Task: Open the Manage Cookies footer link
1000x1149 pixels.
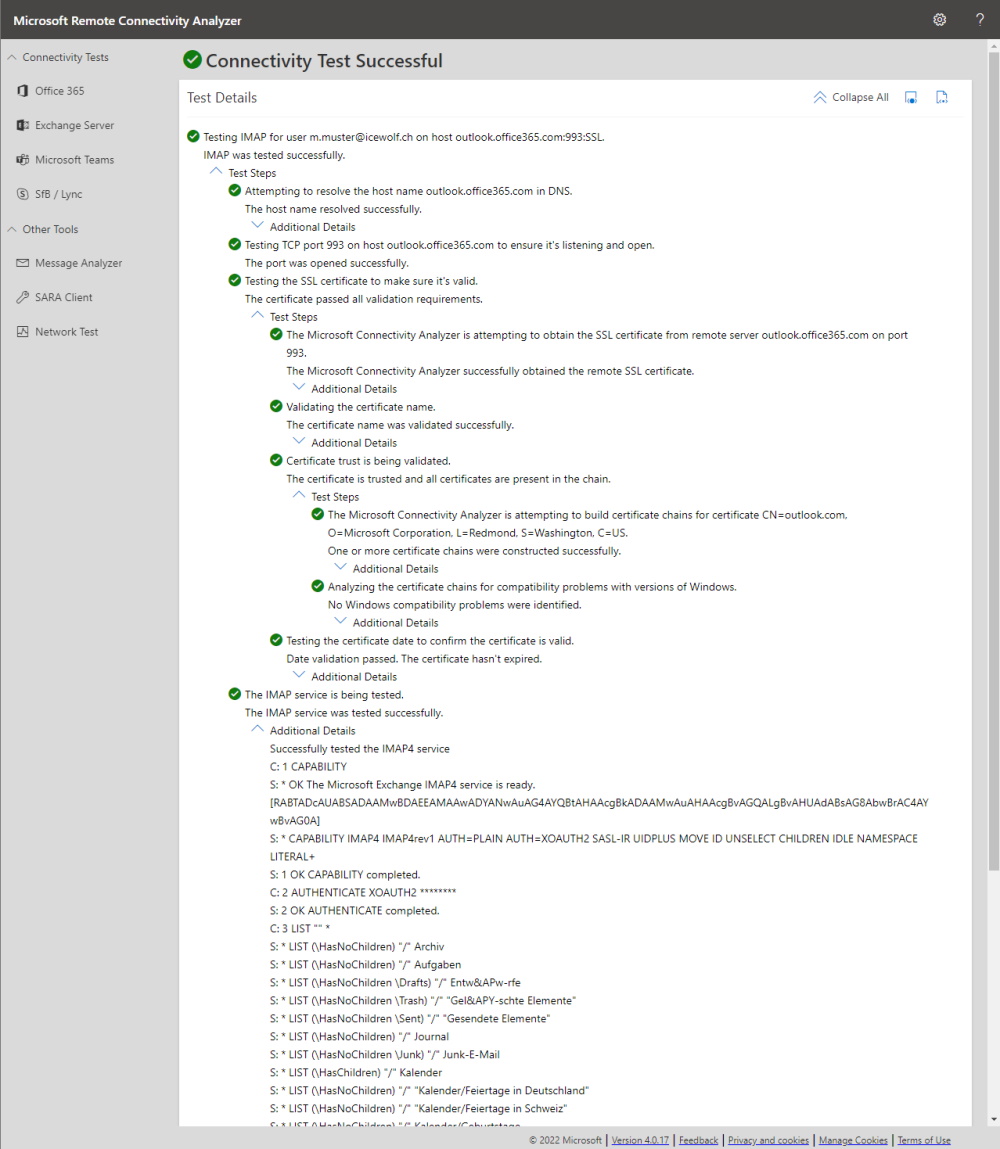Action: [x=853, y=1140]
